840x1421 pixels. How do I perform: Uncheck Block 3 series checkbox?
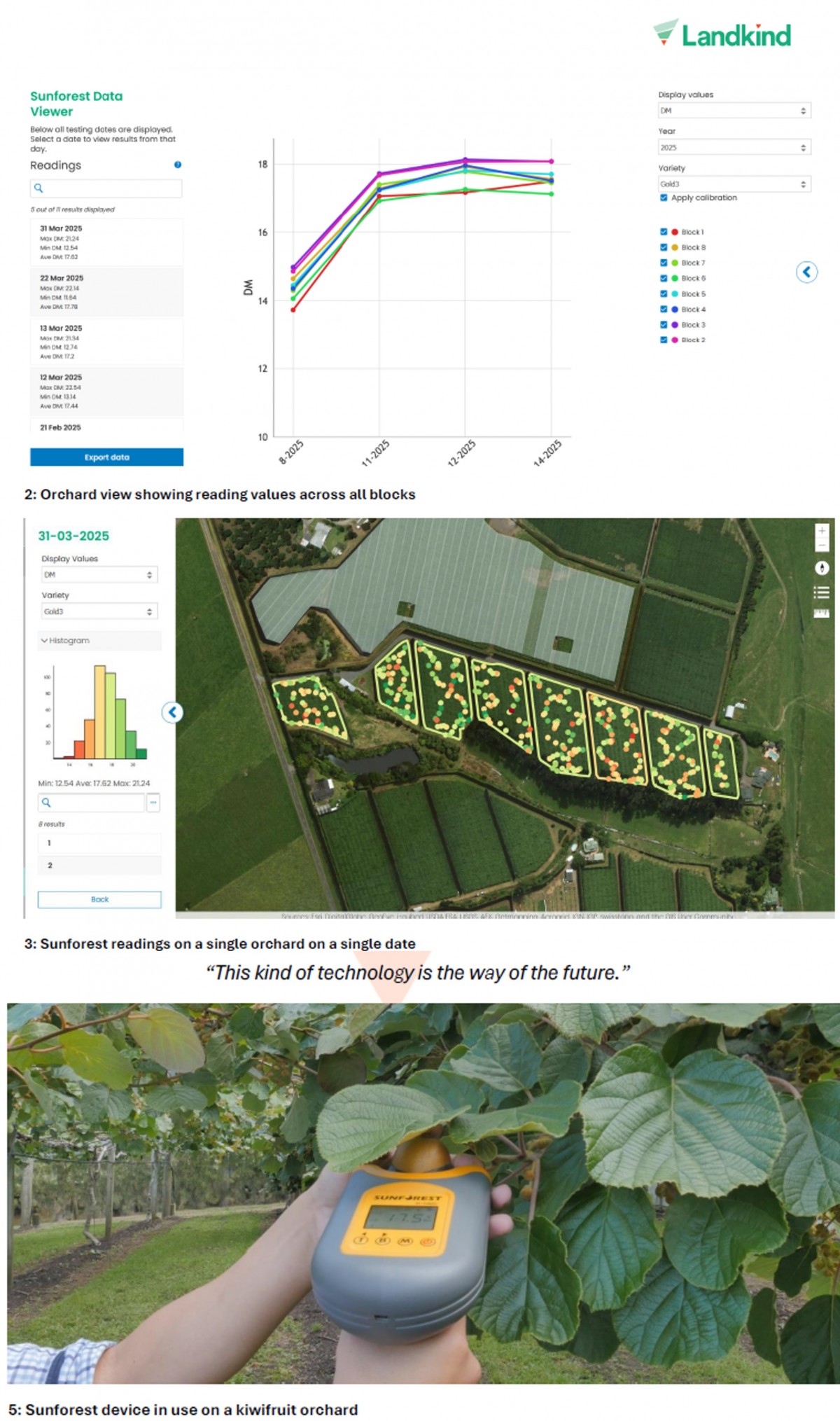pyautogui.click(x=664, y=324)
